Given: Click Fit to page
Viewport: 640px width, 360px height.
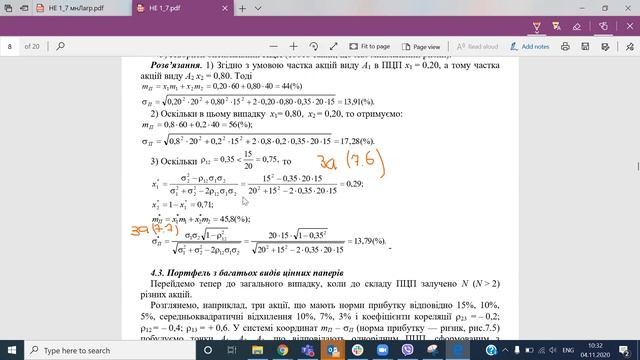Looking at the screenshot, I should click(369, 47).
